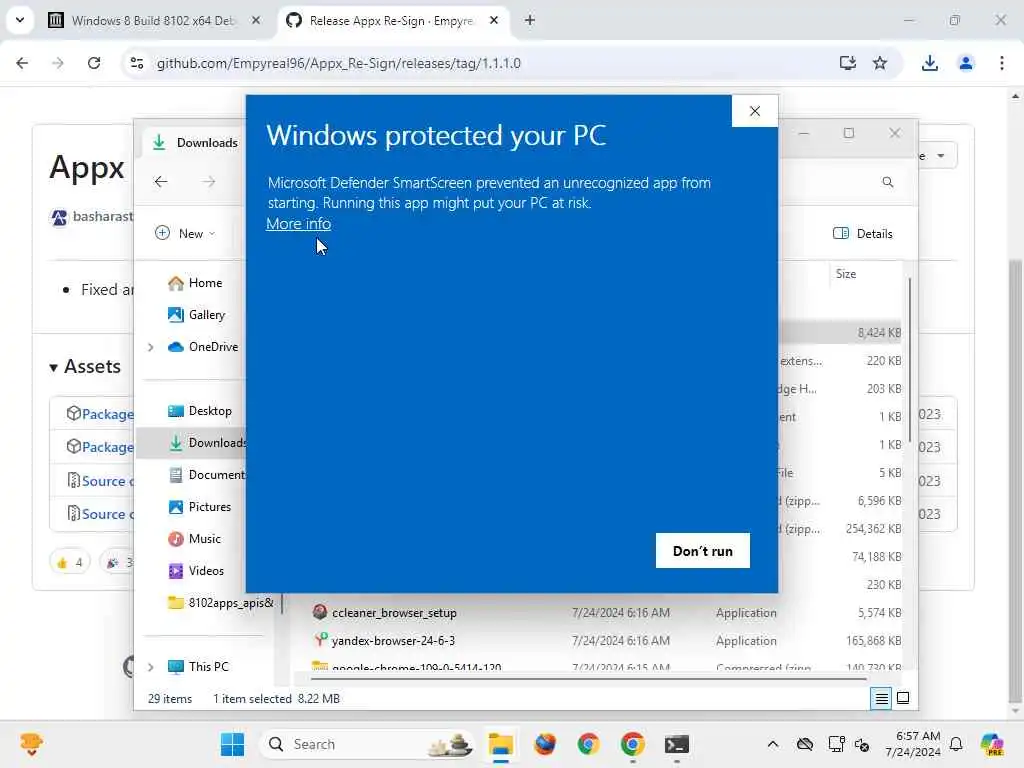
Task: Open Windows Start menu
Action: point(232,744)
